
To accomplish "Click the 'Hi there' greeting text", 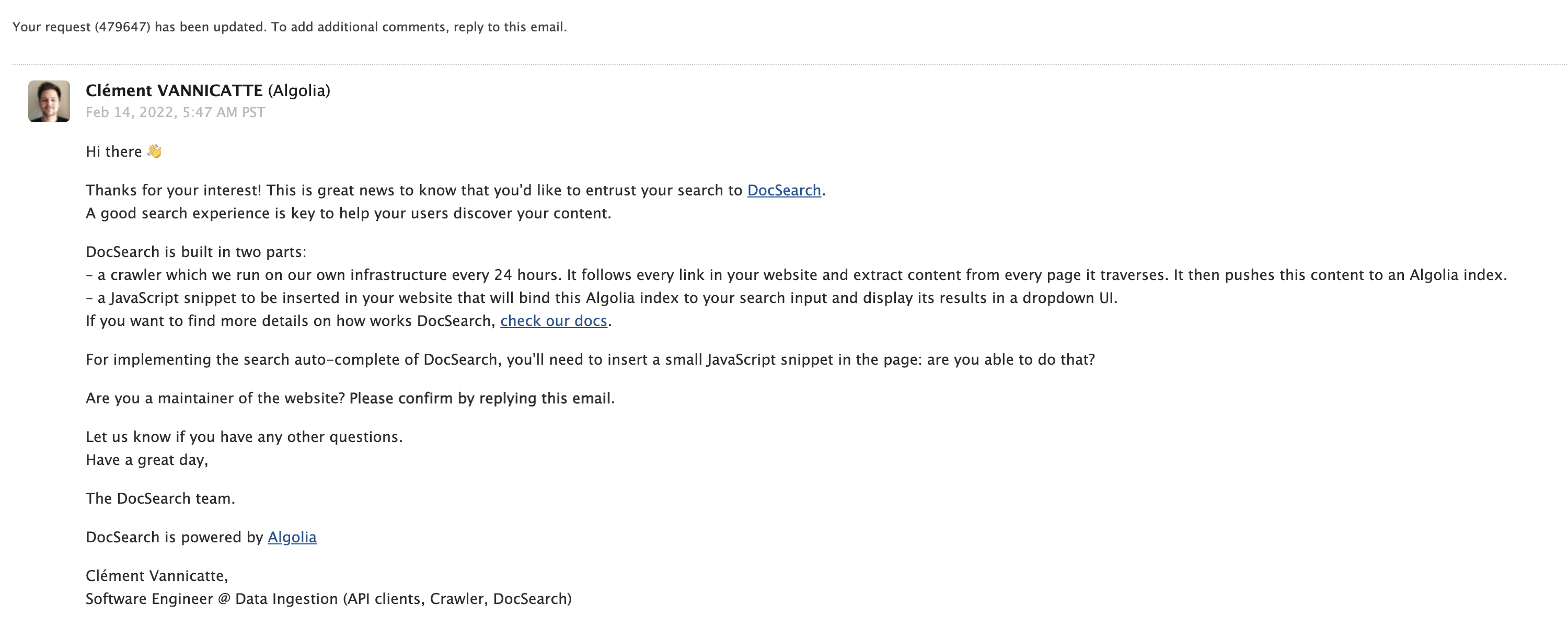I will pyautogui.click(x=114, y=152).
